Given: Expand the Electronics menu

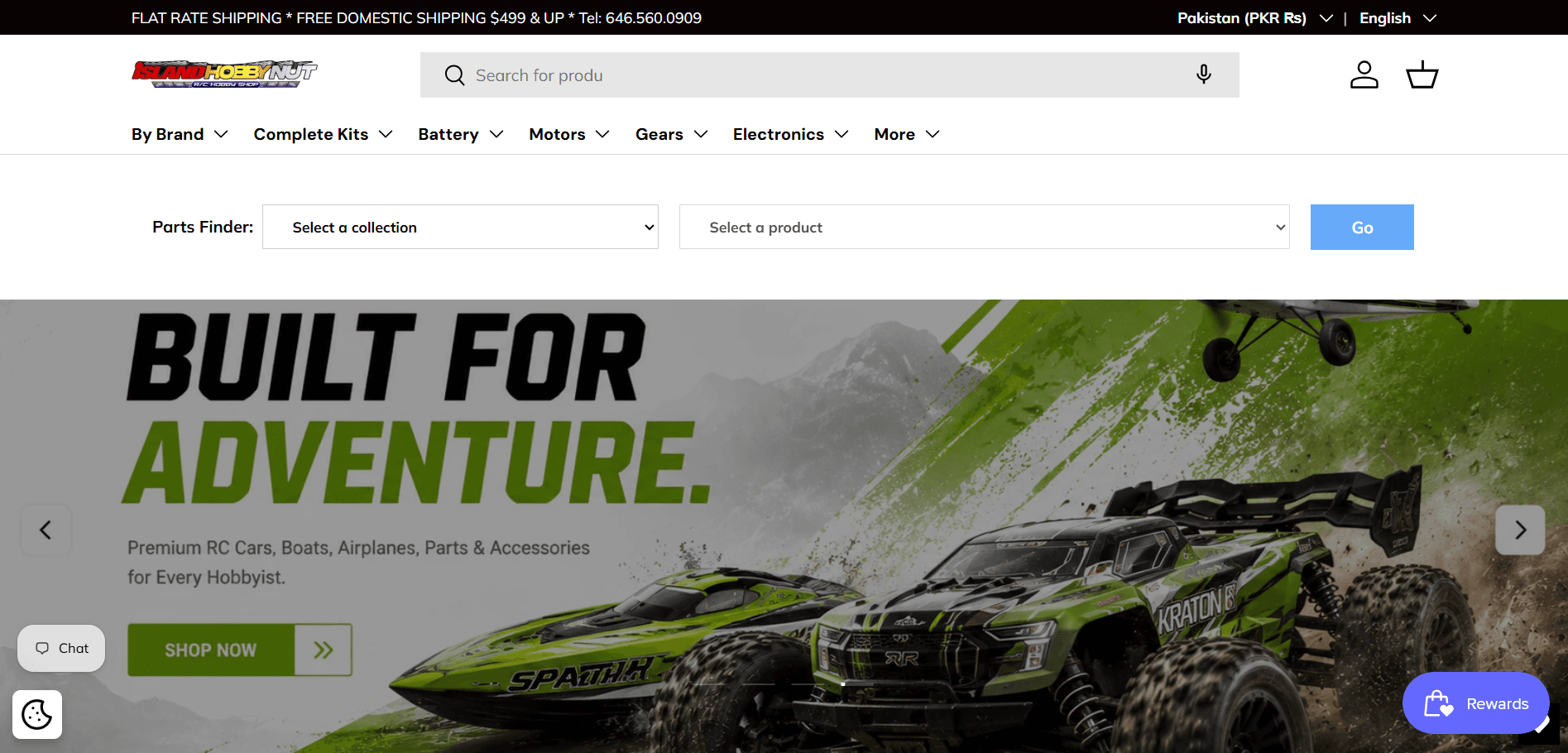Looking at the screenshot, I should (790, 134).
